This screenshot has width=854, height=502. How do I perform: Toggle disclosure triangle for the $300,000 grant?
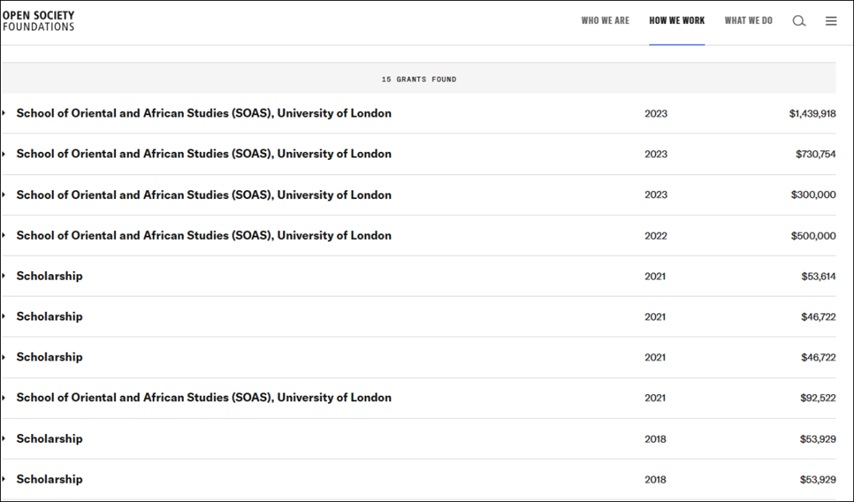4,195
